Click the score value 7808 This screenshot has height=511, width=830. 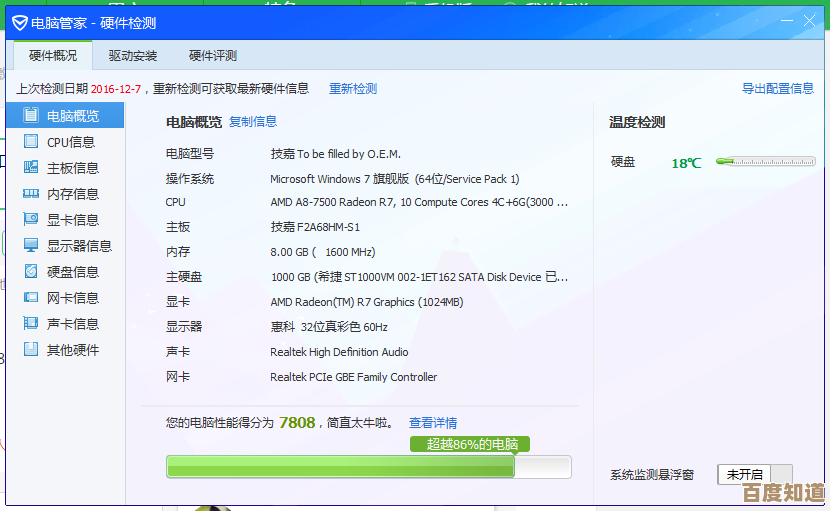pyautogui.click(x=297, y=422)
